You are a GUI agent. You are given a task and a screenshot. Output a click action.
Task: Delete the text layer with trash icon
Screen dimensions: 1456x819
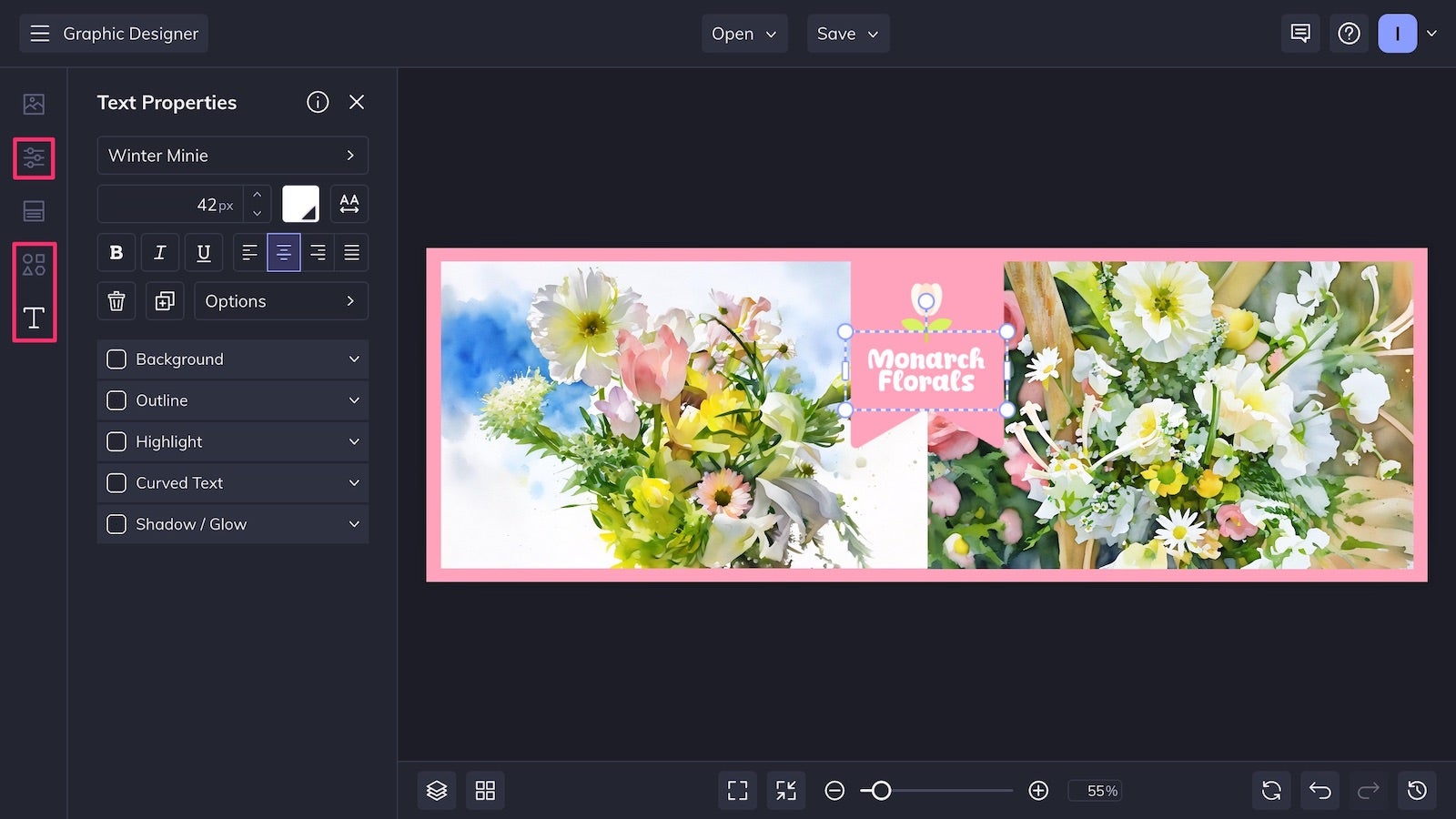tap(116, 301)
